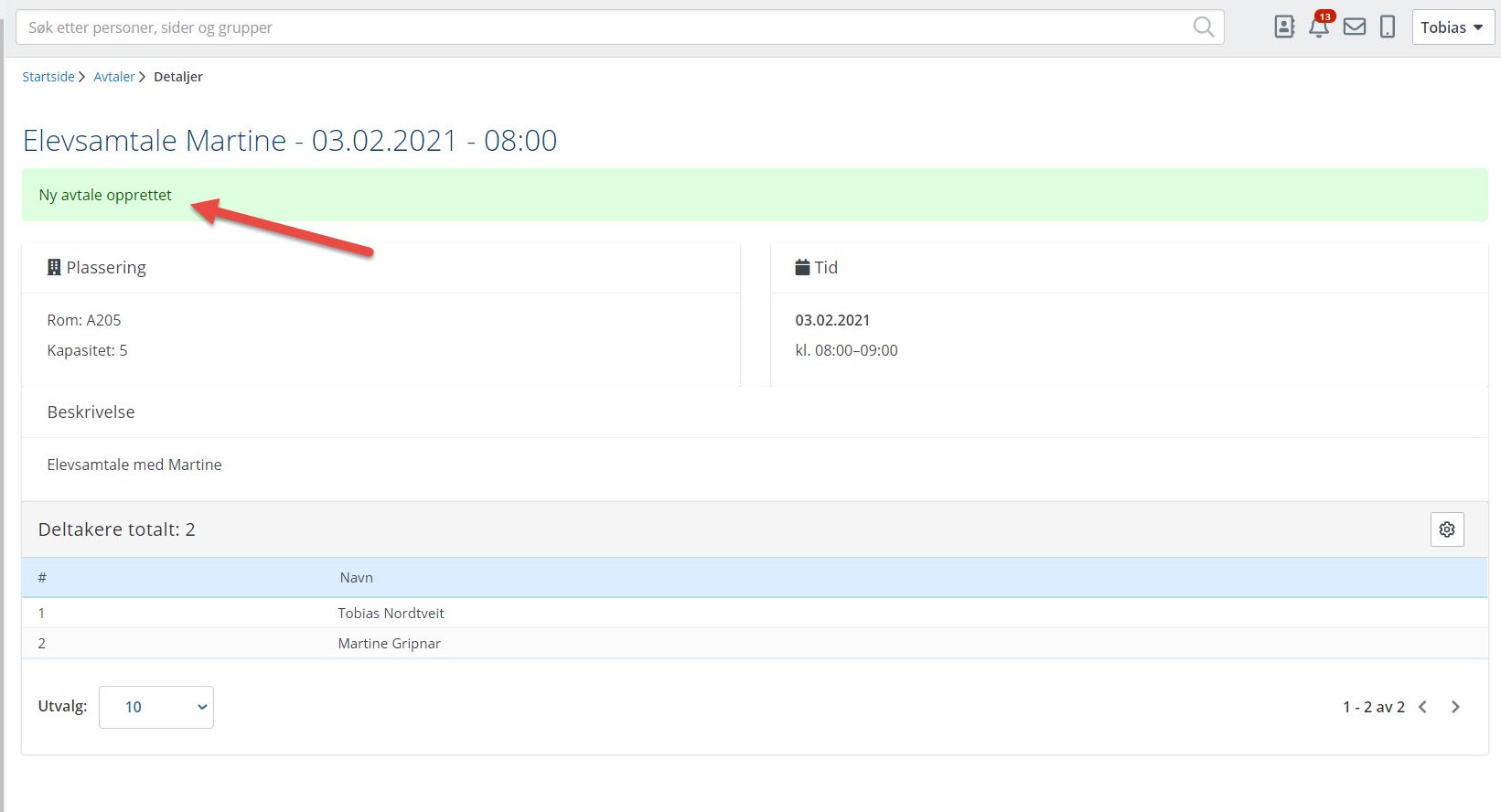Open notifications bell with 13 badge
The height and width of the screenshot is (812, 1501).
[1319, 27]
